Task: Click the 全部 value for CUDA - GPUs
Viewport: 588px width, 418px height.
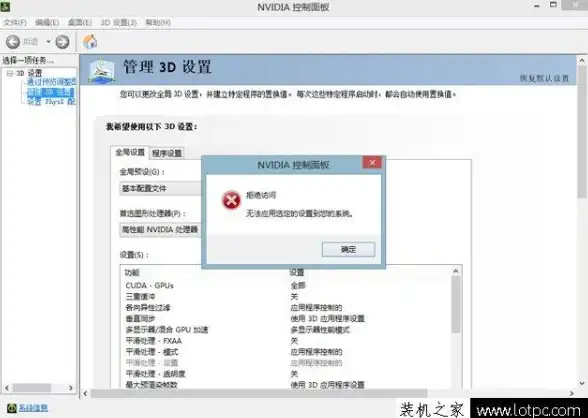Action: coord(298,285)
